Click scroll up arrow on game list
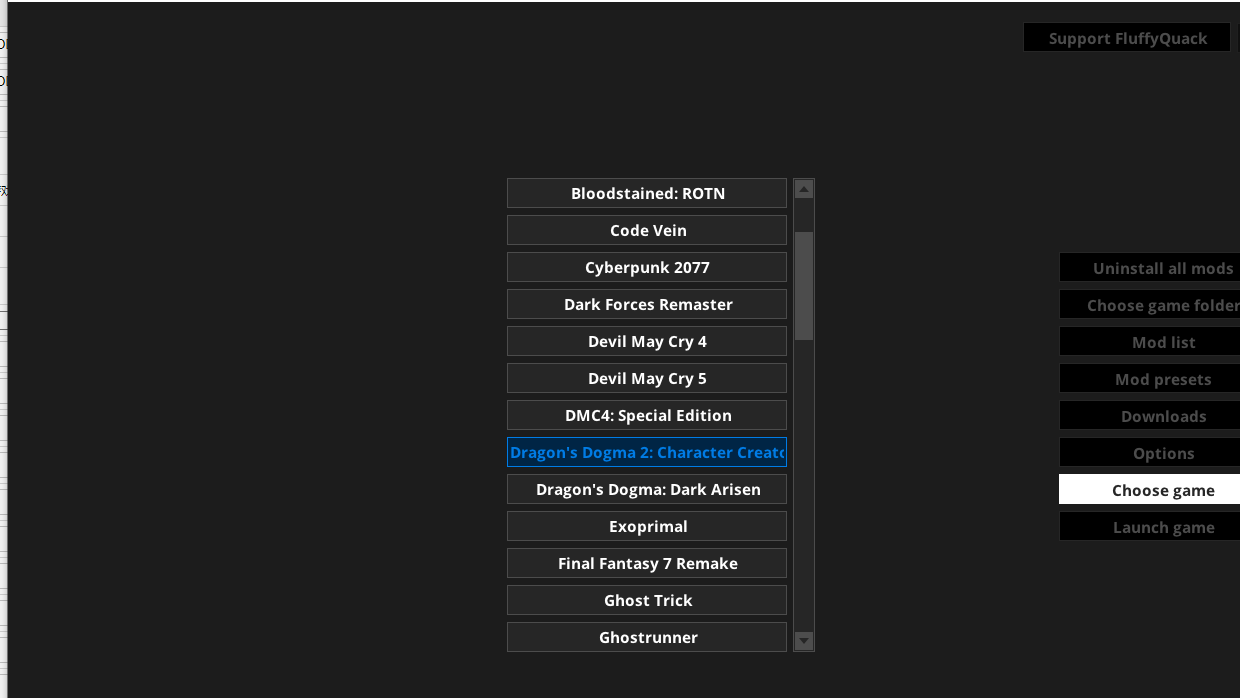Image resolution: width=1240 pixels, height=698 pixels. click(803, 189)
